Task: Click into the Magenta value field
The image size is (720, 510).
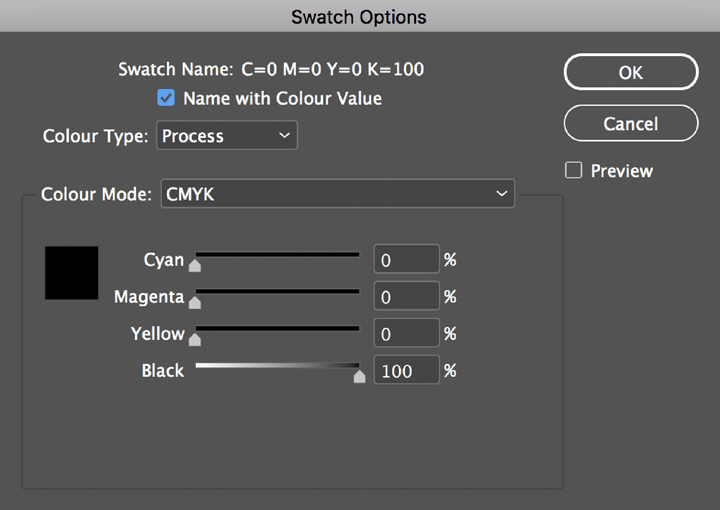Action: coord(406,297)
